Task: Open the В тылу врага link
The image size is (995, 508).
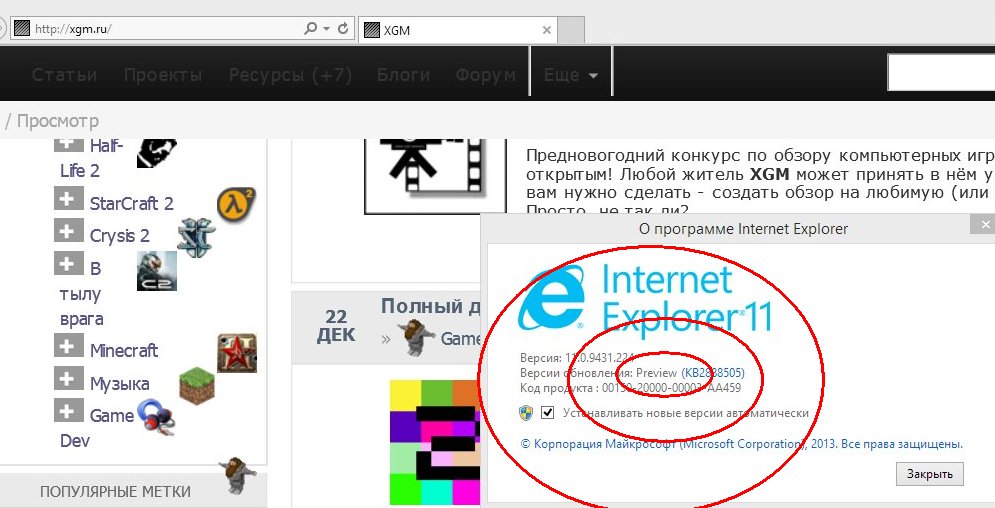Action: 81,294
